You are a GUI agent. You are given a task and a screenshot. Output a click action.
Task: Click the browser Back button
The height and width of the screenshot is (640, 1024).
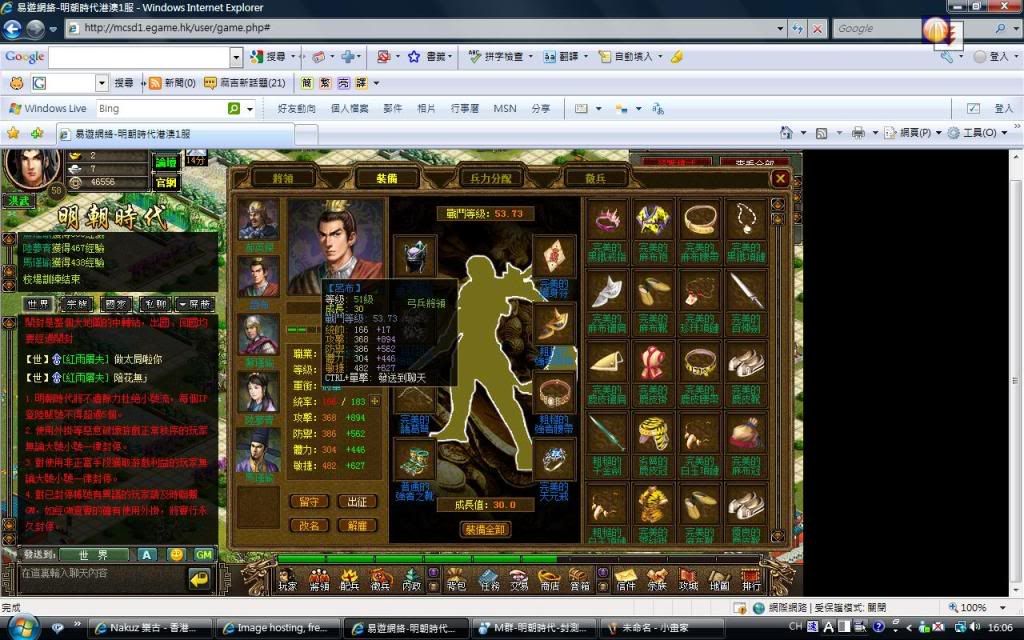tap(12, 29)
